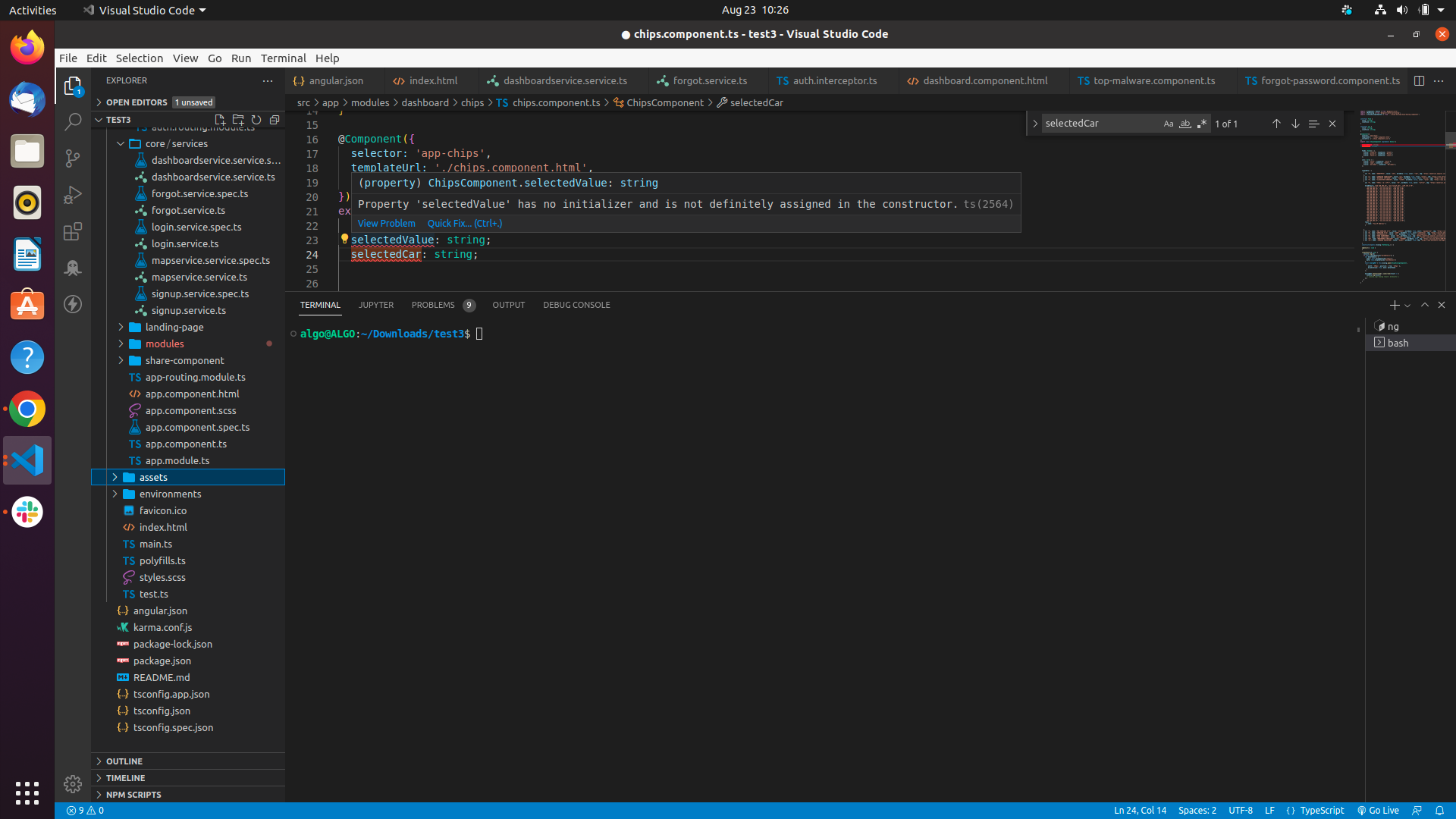The height and width of the screenshot is (819, 1456).
Task: Open the Terminal menu
Action: point(283,58)
